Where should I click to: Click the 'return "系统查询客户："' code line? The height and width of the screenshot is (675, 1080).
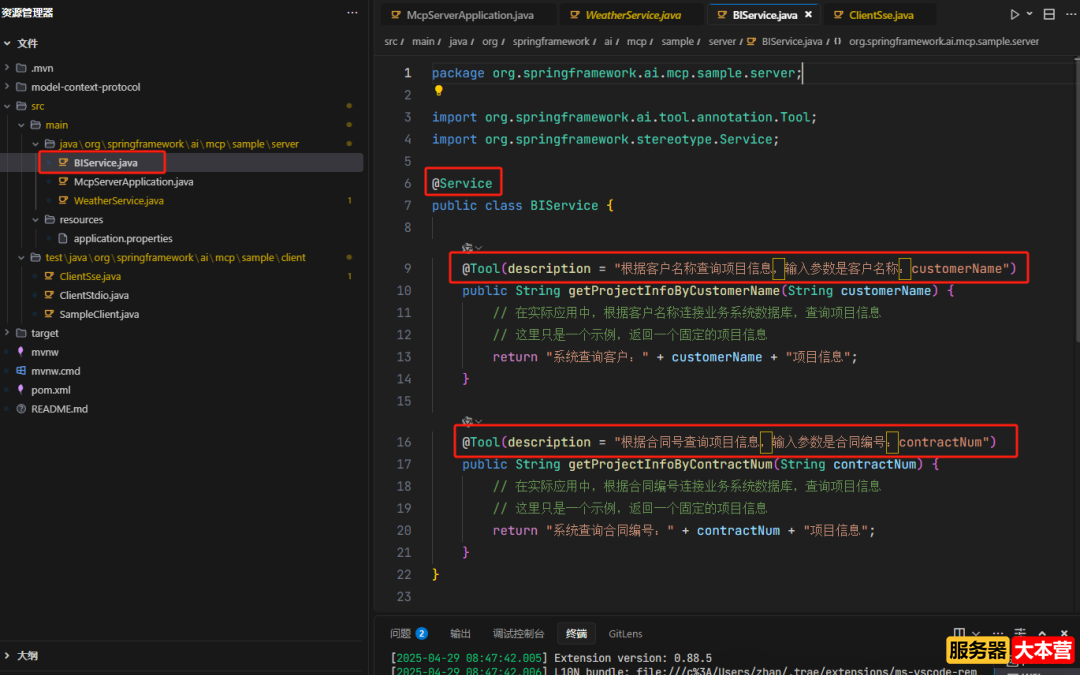(x=675, y=357)
